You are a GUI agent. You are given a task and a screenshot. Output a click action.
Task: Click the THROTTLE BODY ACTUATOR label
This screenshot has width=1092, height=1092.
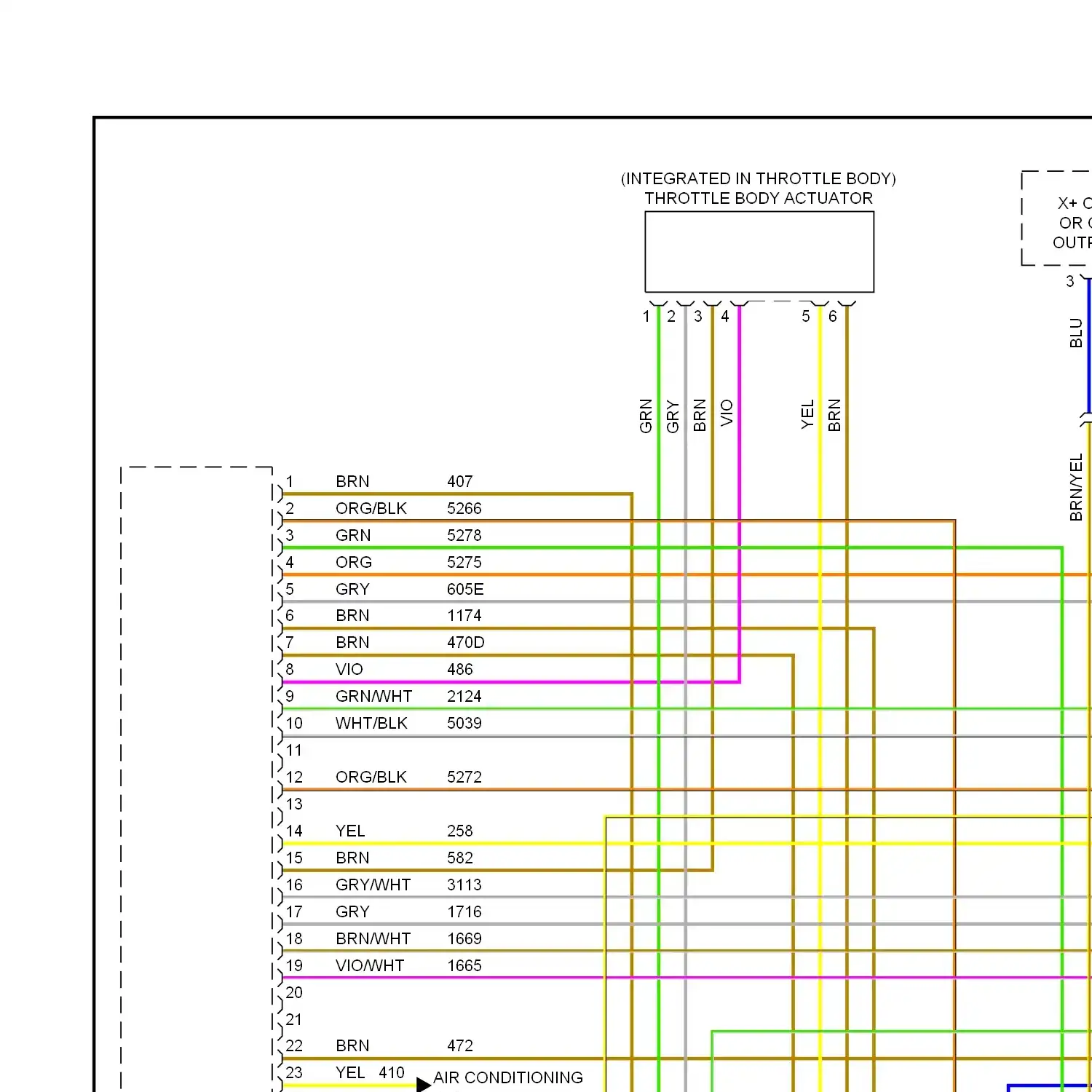coord(758,198)
